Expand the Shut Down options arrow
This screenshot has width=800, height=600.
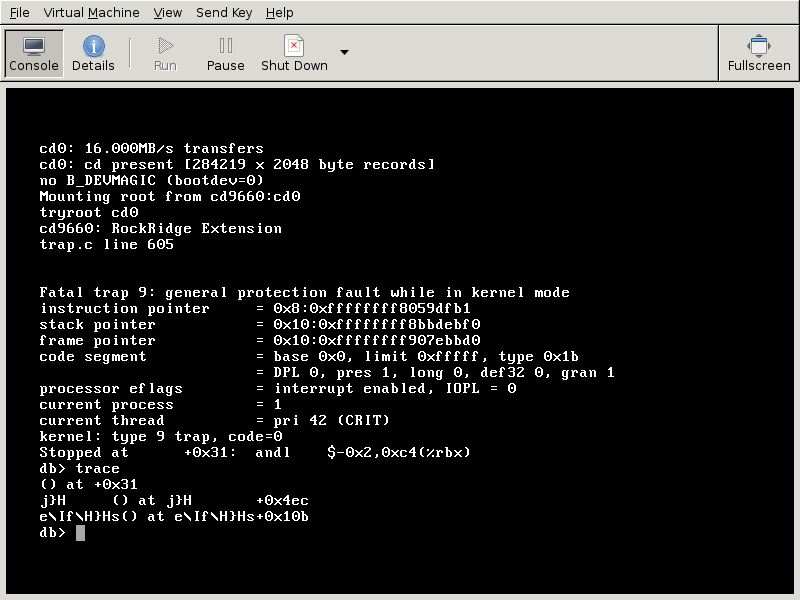tap(344, 53)
